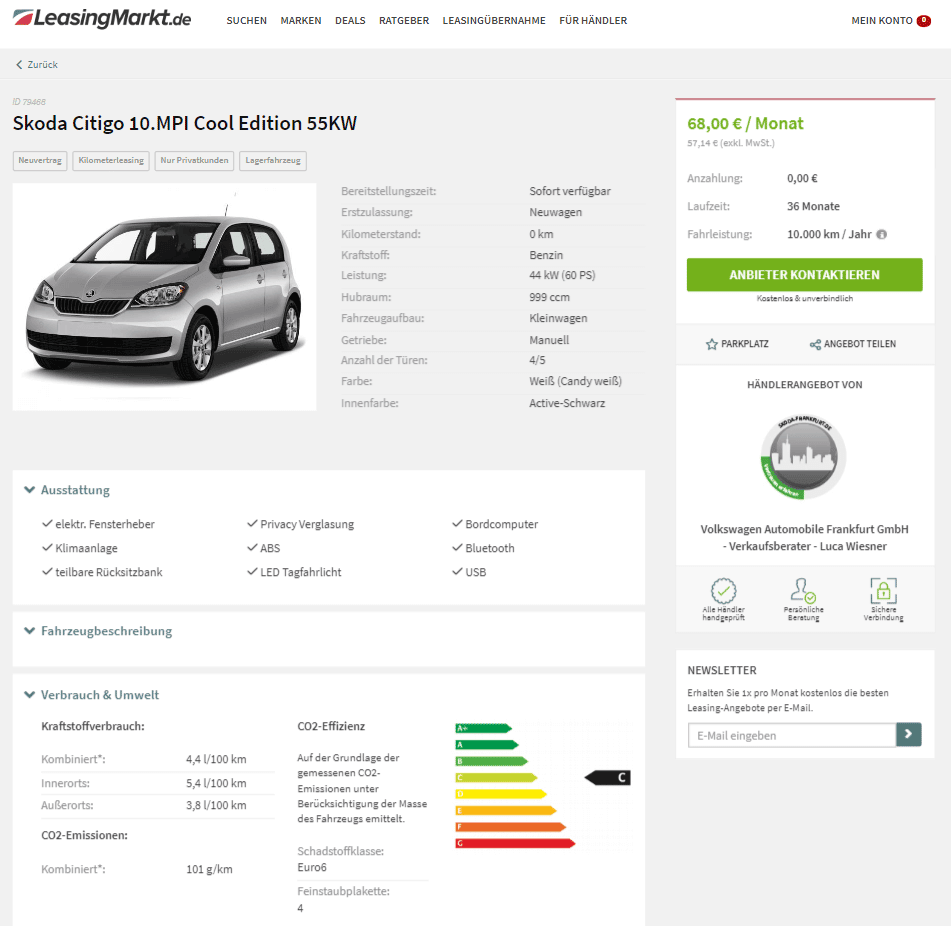951x926 pixels.
Task: Open MEIN KONTO account link
Action: 882,21
